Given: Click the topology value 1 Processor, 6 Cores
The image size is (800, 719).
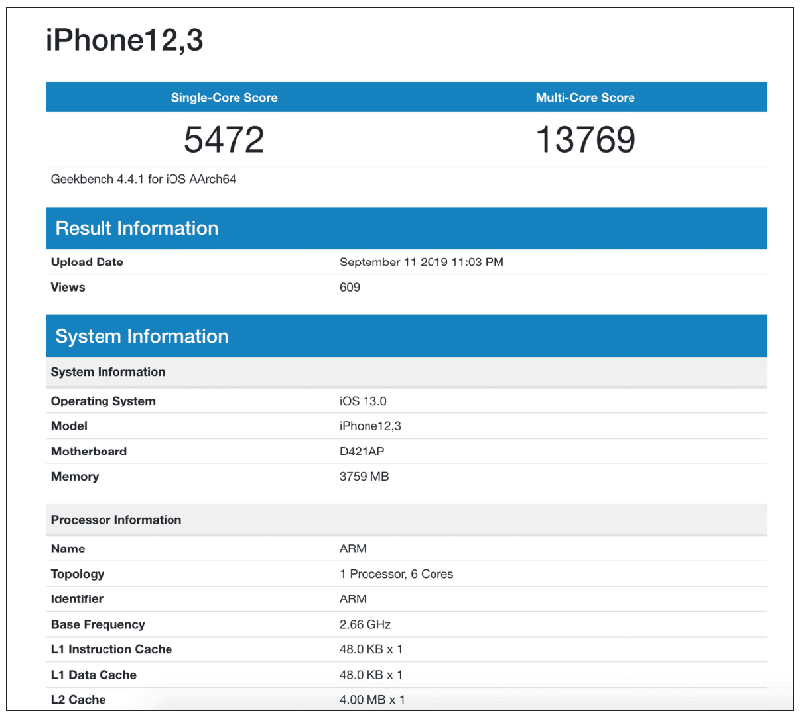Looking at the screenshot, I should (x=396, y=574).
